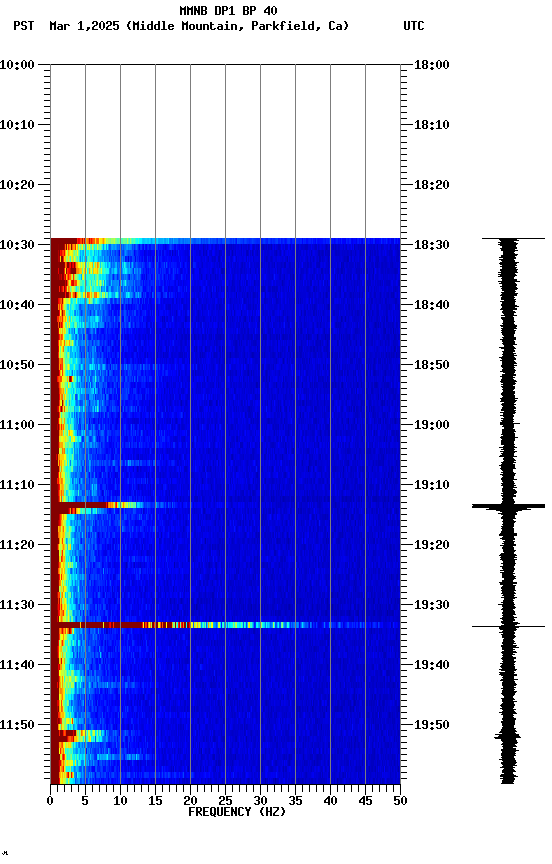Click the UTC time label 18:30
The image size is (552, 864).
(432, 245)
